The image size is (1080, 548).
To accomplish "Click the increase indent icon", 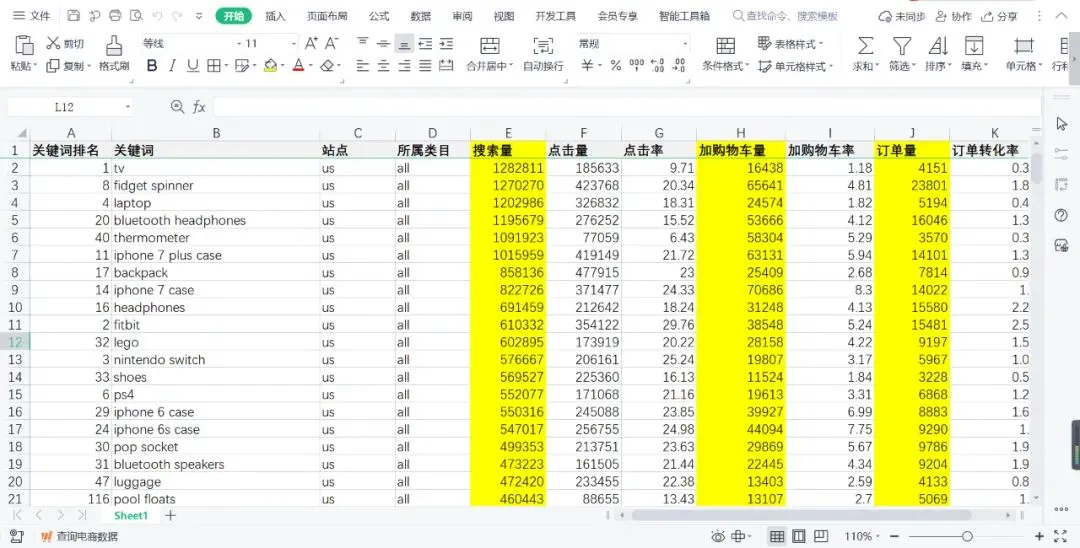I will pyautogui.click(x=446, y=44).
